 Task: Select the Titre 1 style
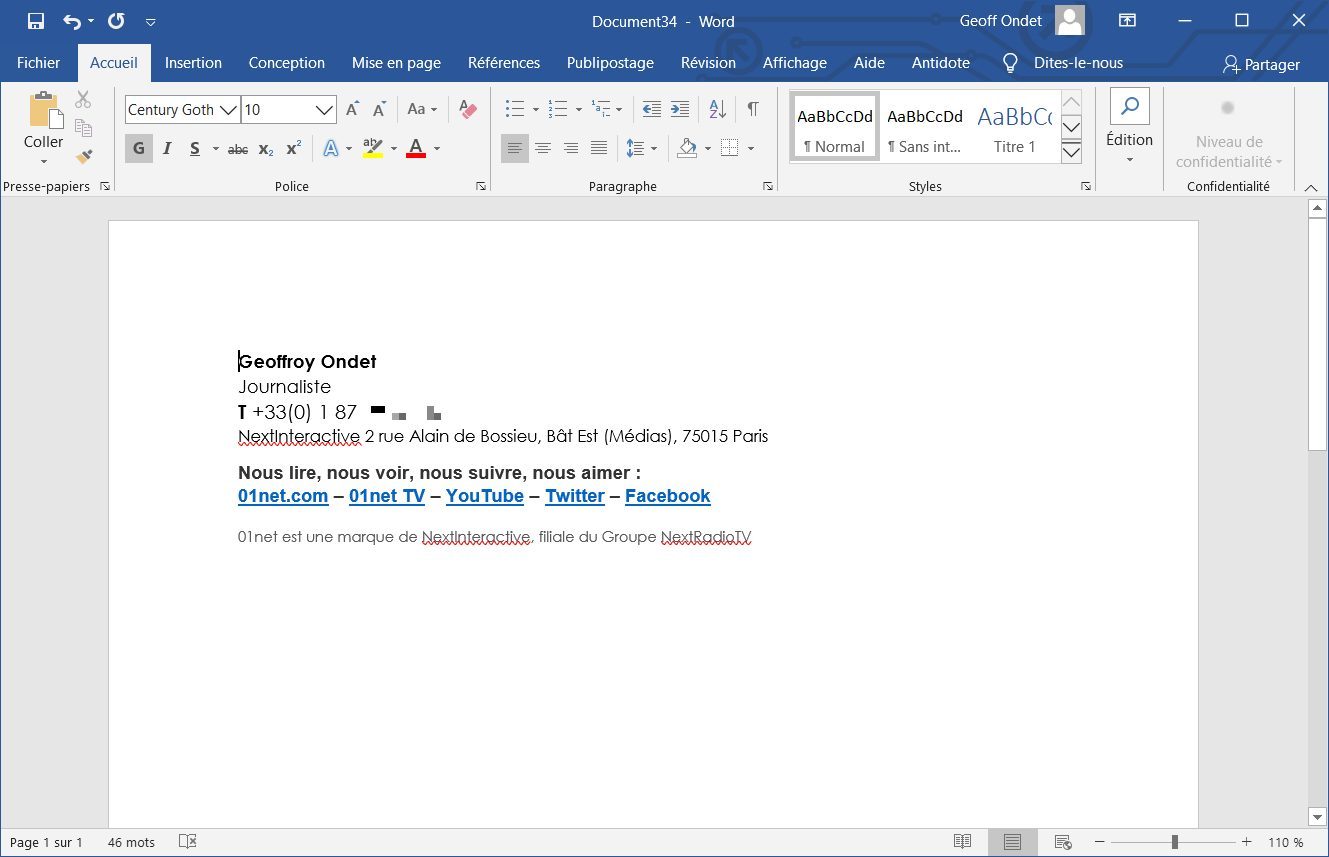pos(1014,126)
